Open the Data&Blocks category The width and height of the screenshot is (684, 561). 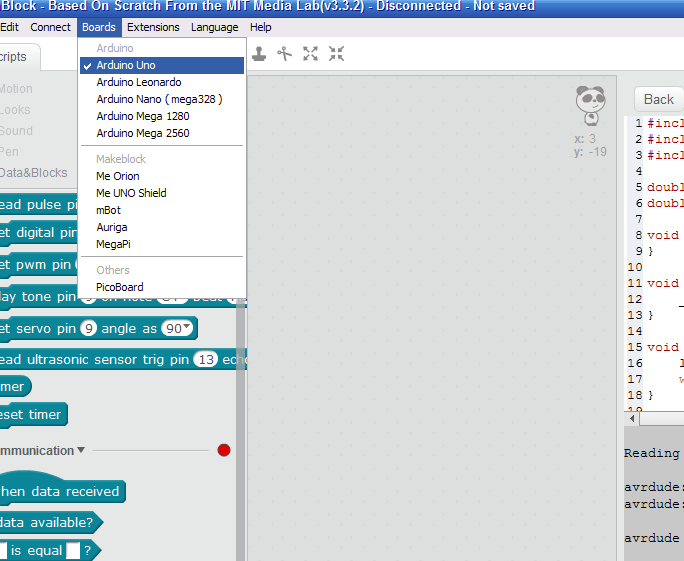pos(34,173)
